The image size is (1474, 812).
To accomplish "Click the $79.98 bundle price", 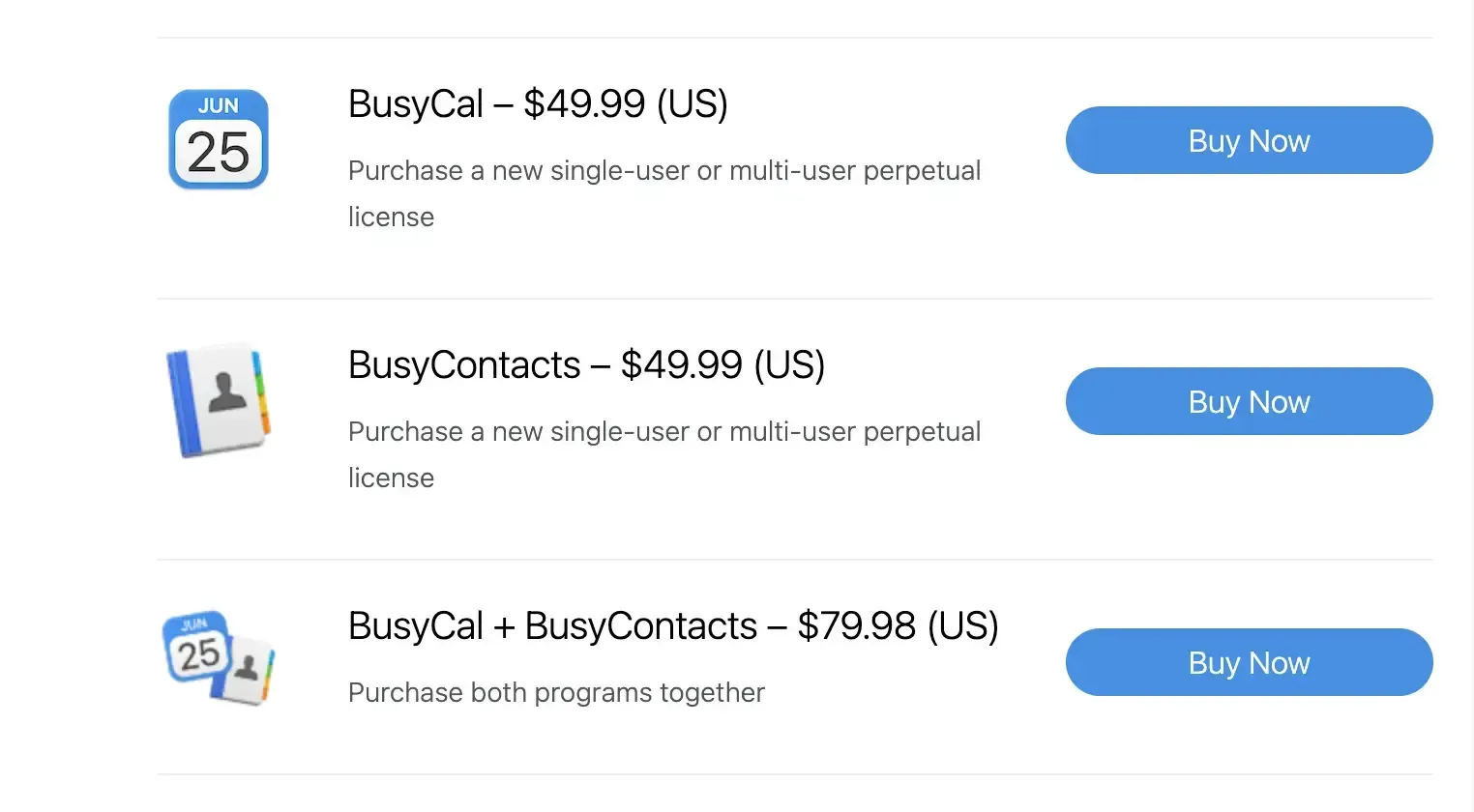I will [856, 625].
